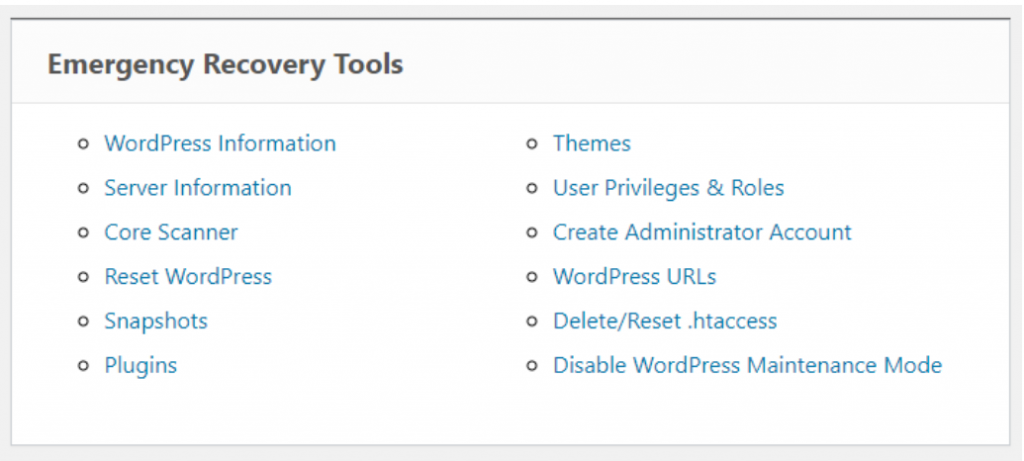Go to Server Information
Viewport: 1024px width, 461px height.
click(x=198, y=188)
